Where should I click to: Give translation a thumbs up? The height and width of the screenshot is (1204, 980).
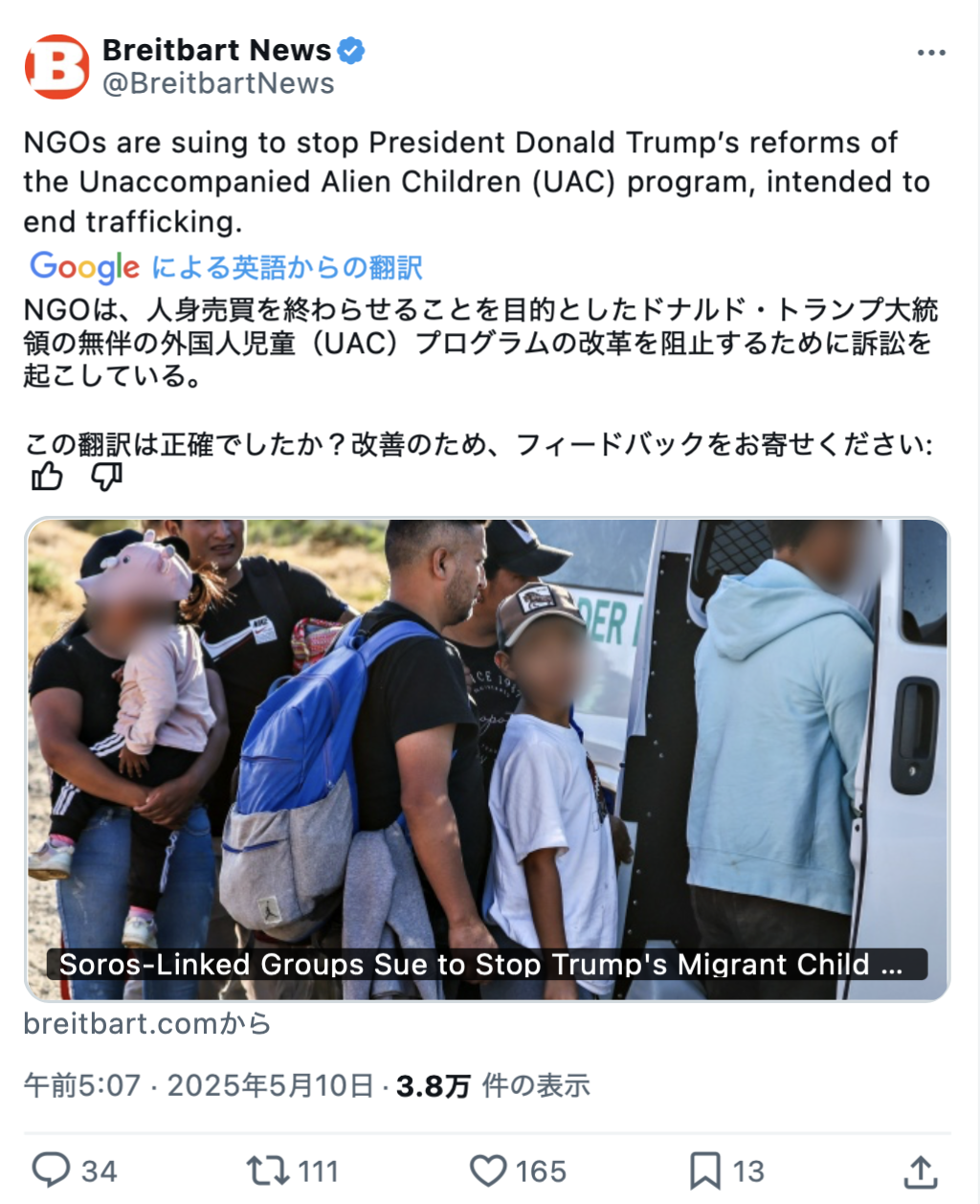(x=47, y=476)
